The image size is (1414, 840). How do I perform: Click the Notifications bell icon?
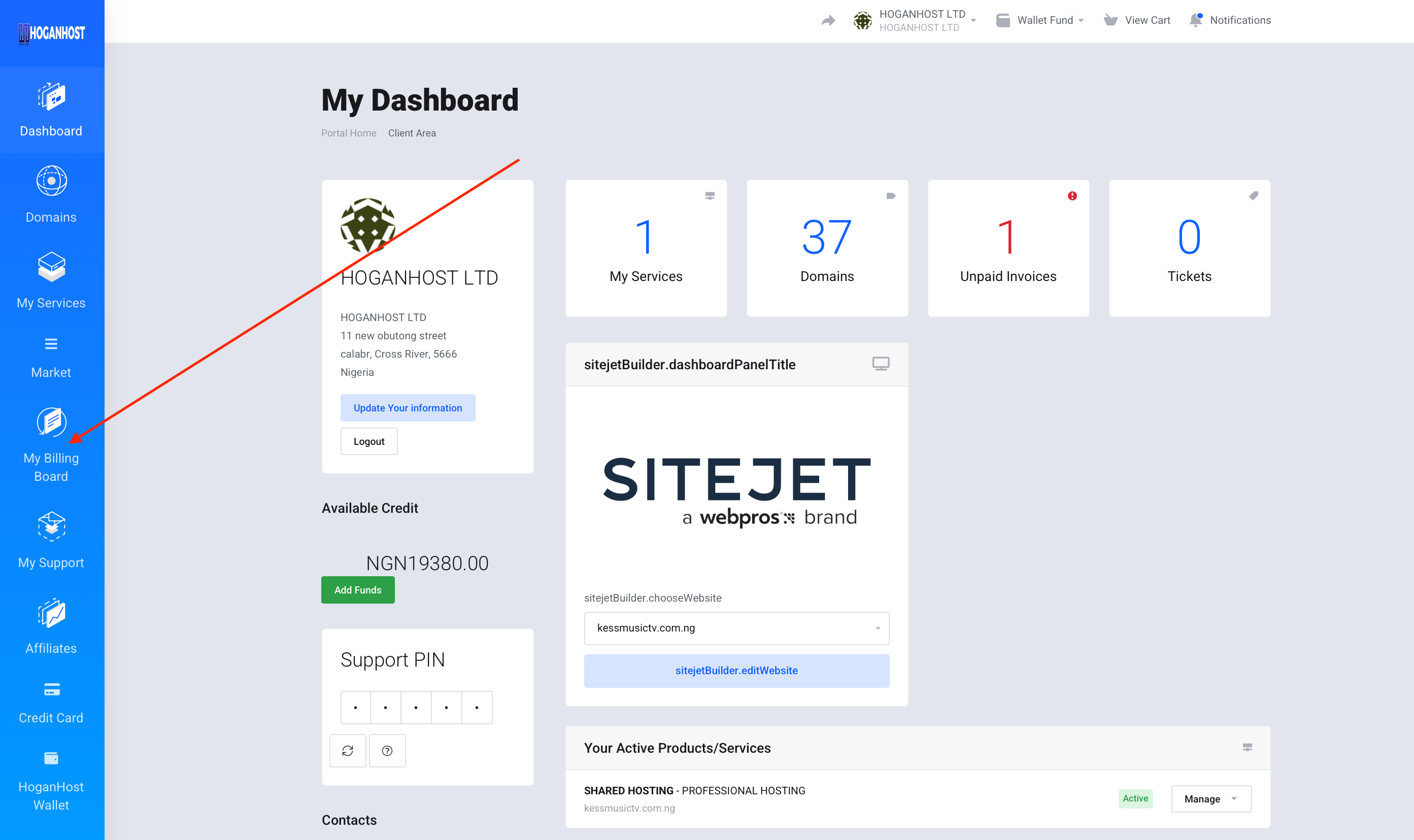[1195, 20]
